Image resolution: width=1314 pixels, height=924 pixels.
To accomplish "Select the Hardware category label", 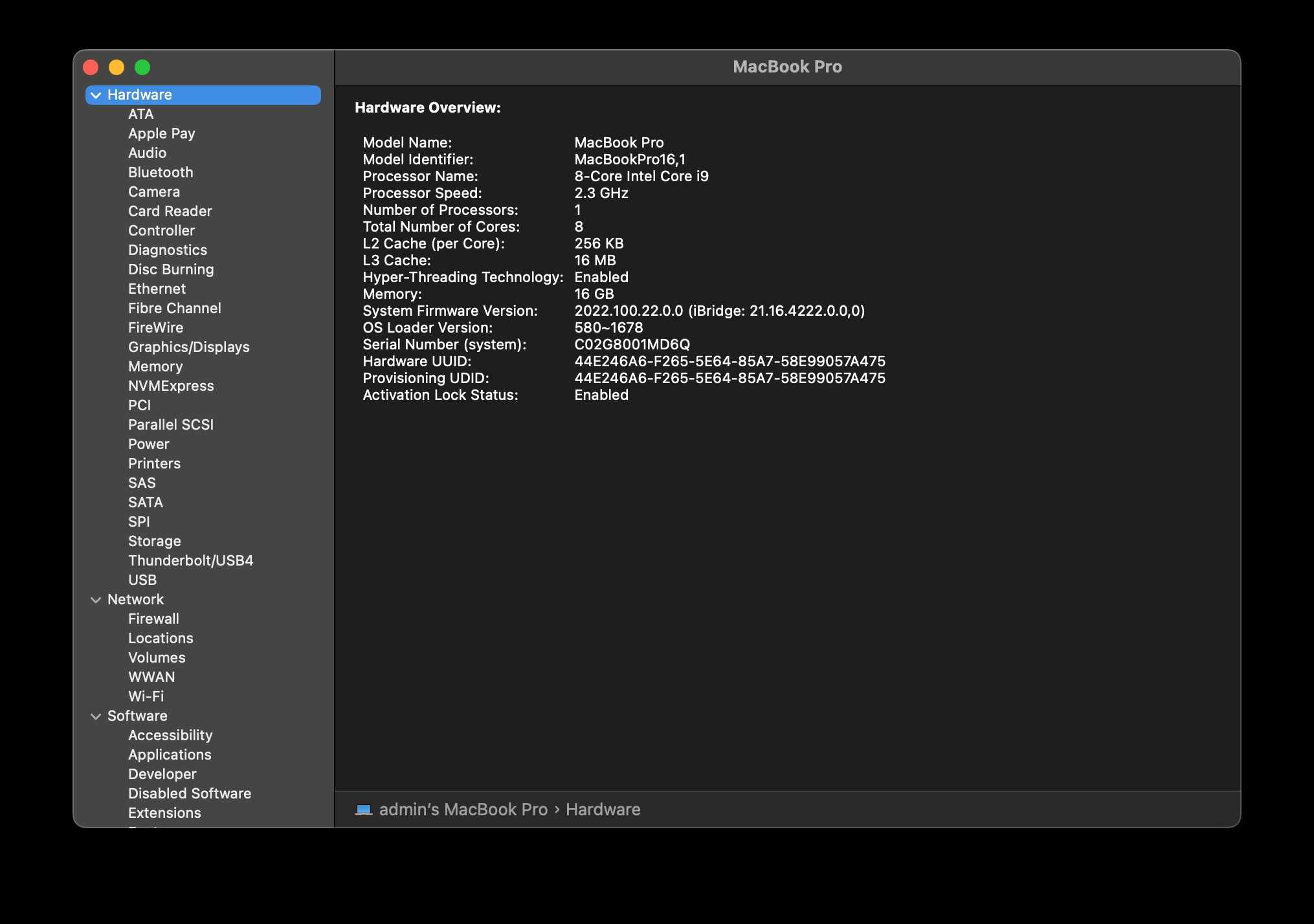I will click(139, 95).
